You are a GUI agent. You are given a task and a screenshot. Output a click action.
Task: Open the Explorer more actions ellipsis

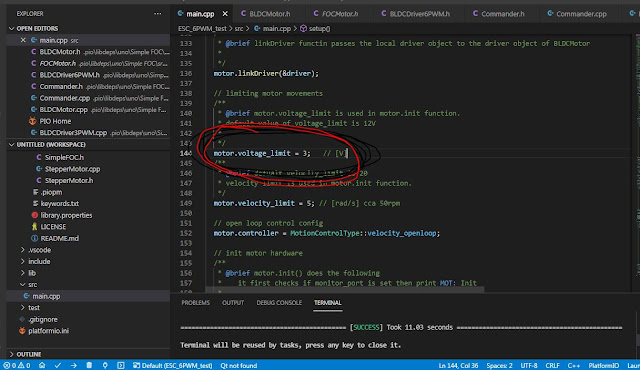[158, 13]
